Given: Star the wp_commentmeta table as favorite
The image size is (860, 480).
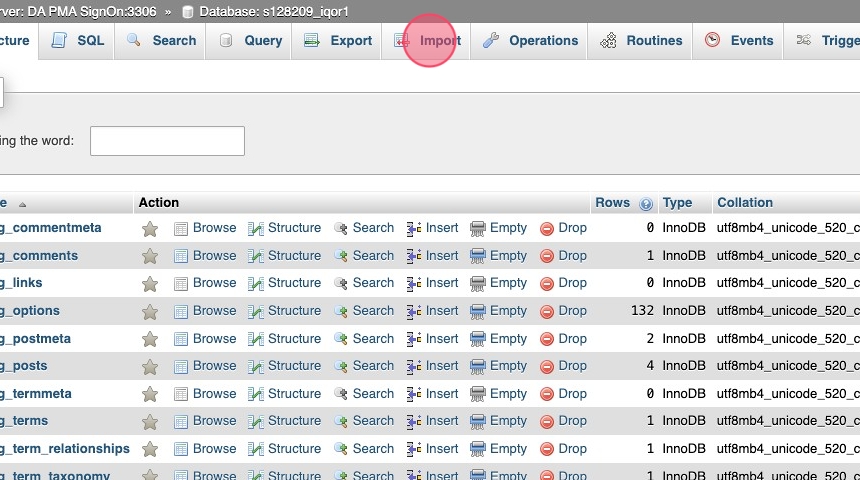Looking at the screenshot, I should click(x=150, y=229).
